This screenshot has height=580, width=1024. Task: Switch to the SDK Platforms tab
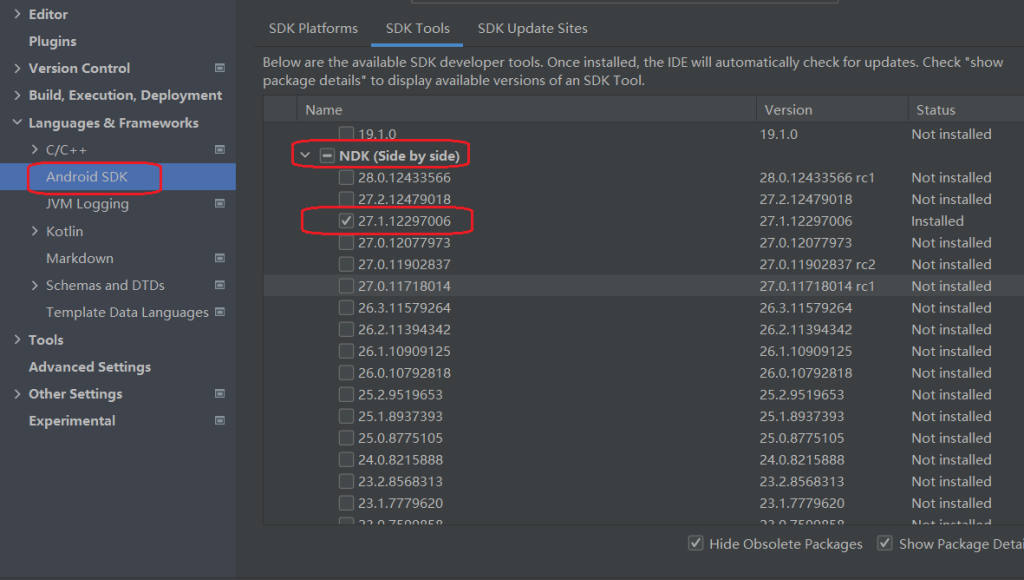(313, 28)
